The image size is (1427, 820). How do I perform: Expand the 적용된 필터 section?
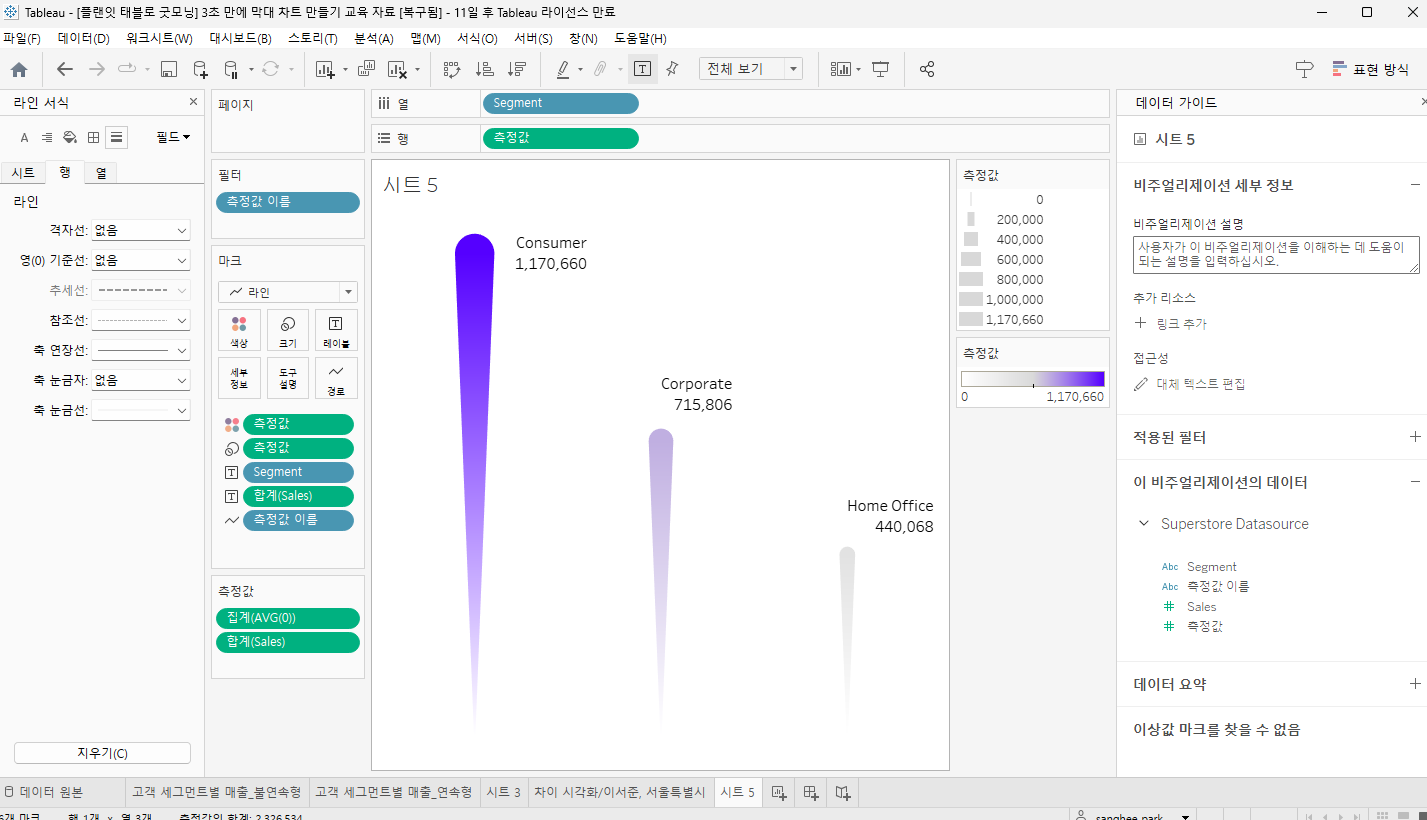[1415, 437]
